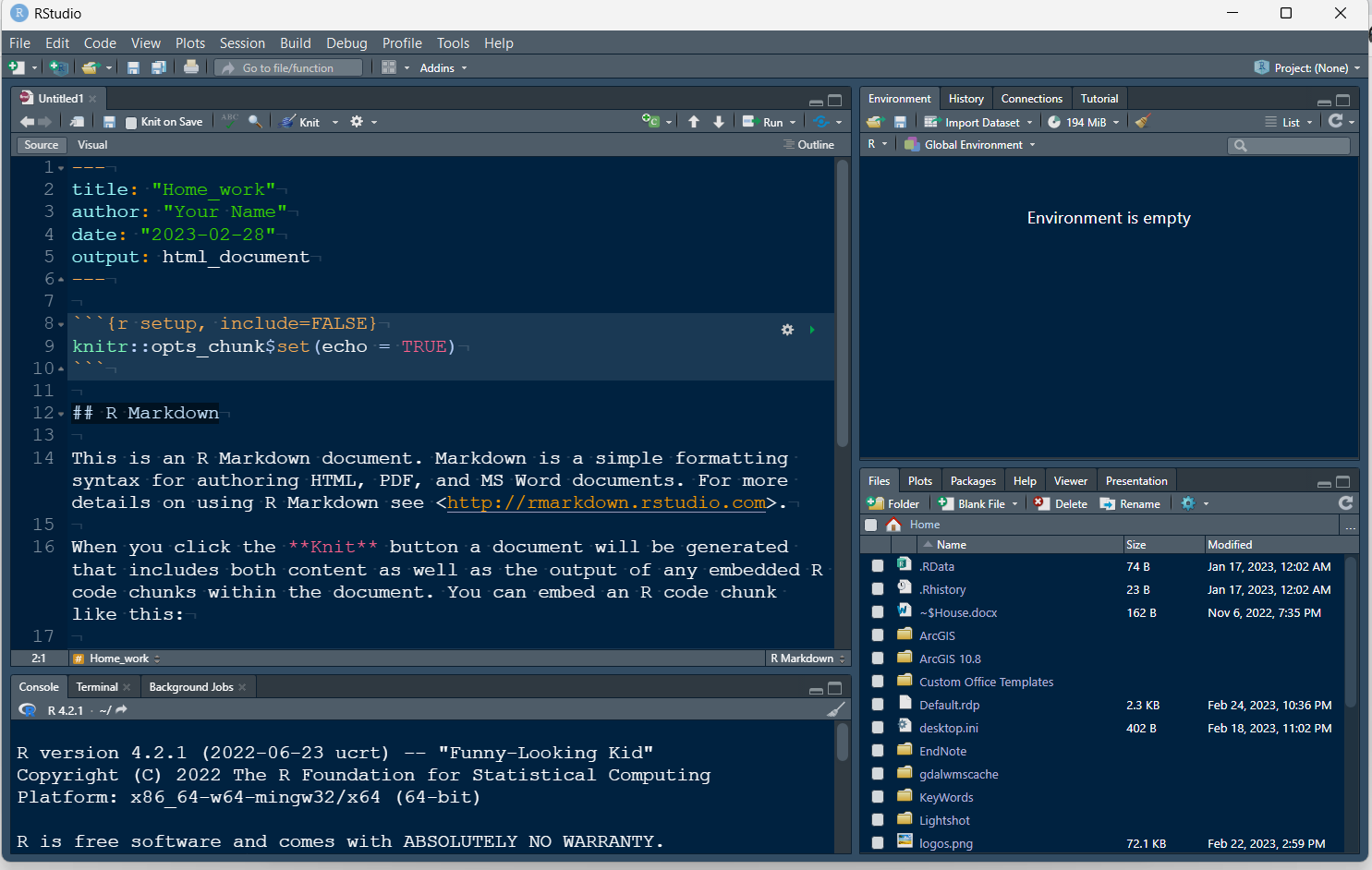Image resolution: width=1372 pixels, height=870 pixels.
Task: Tick the select-all checkbox in the Files pane
Action: (871, 525)
